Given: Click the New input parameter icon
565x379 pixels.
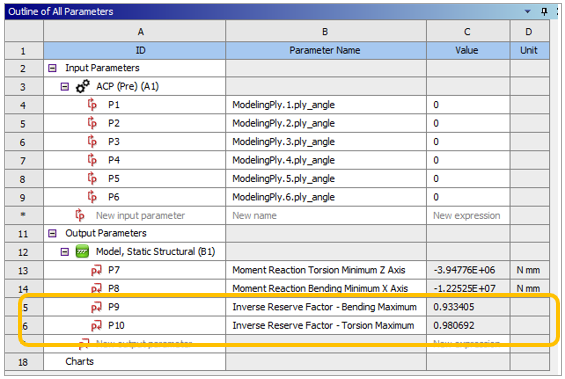Looking at the screenshot, I should pos(80,215).
